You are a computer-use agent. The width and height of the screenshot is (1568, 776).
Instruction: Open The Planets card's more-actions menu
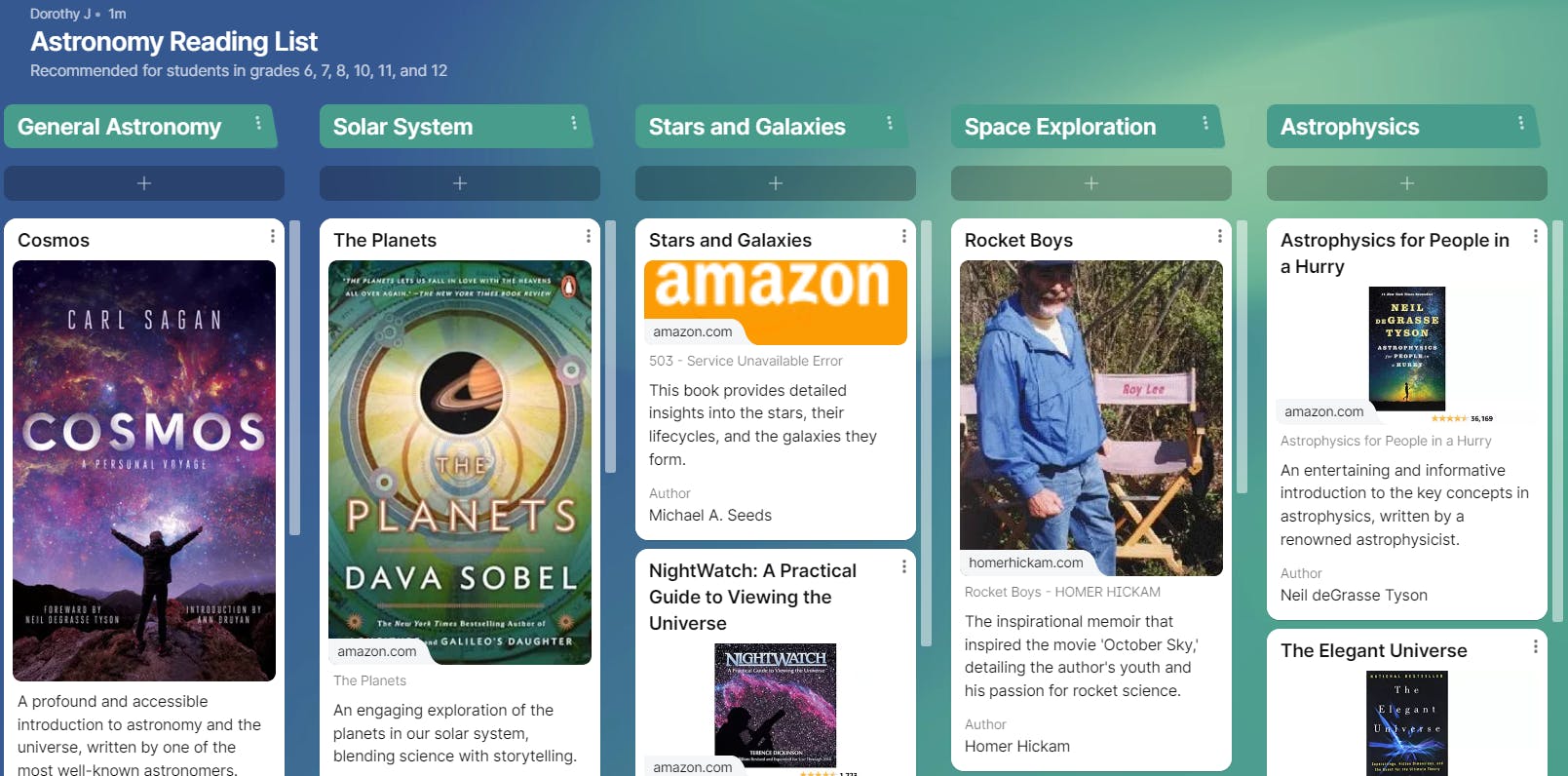pyautogui.click(x=589, y=236)
